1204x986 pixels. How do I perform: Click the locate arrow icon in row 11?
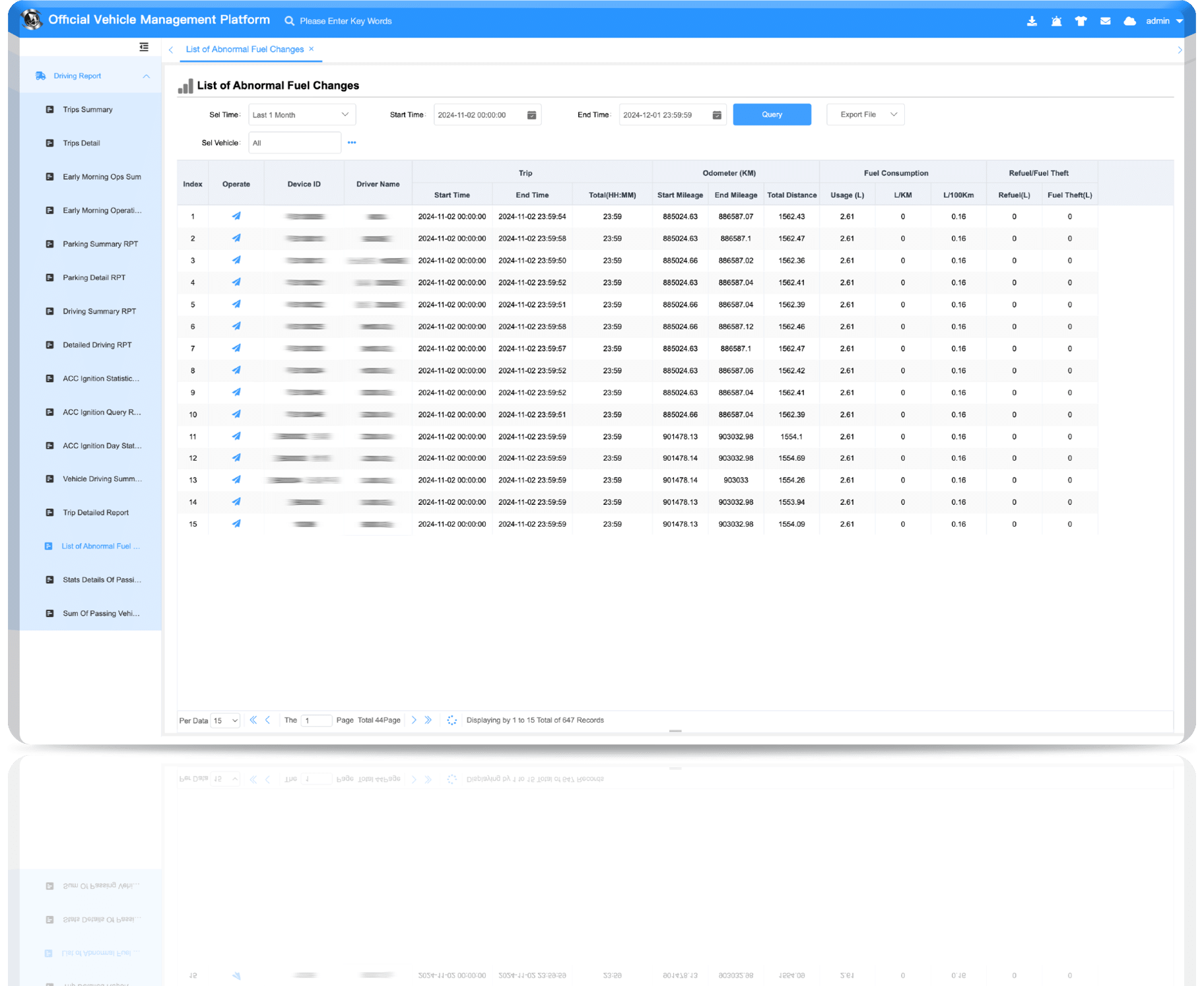(236, 436)
